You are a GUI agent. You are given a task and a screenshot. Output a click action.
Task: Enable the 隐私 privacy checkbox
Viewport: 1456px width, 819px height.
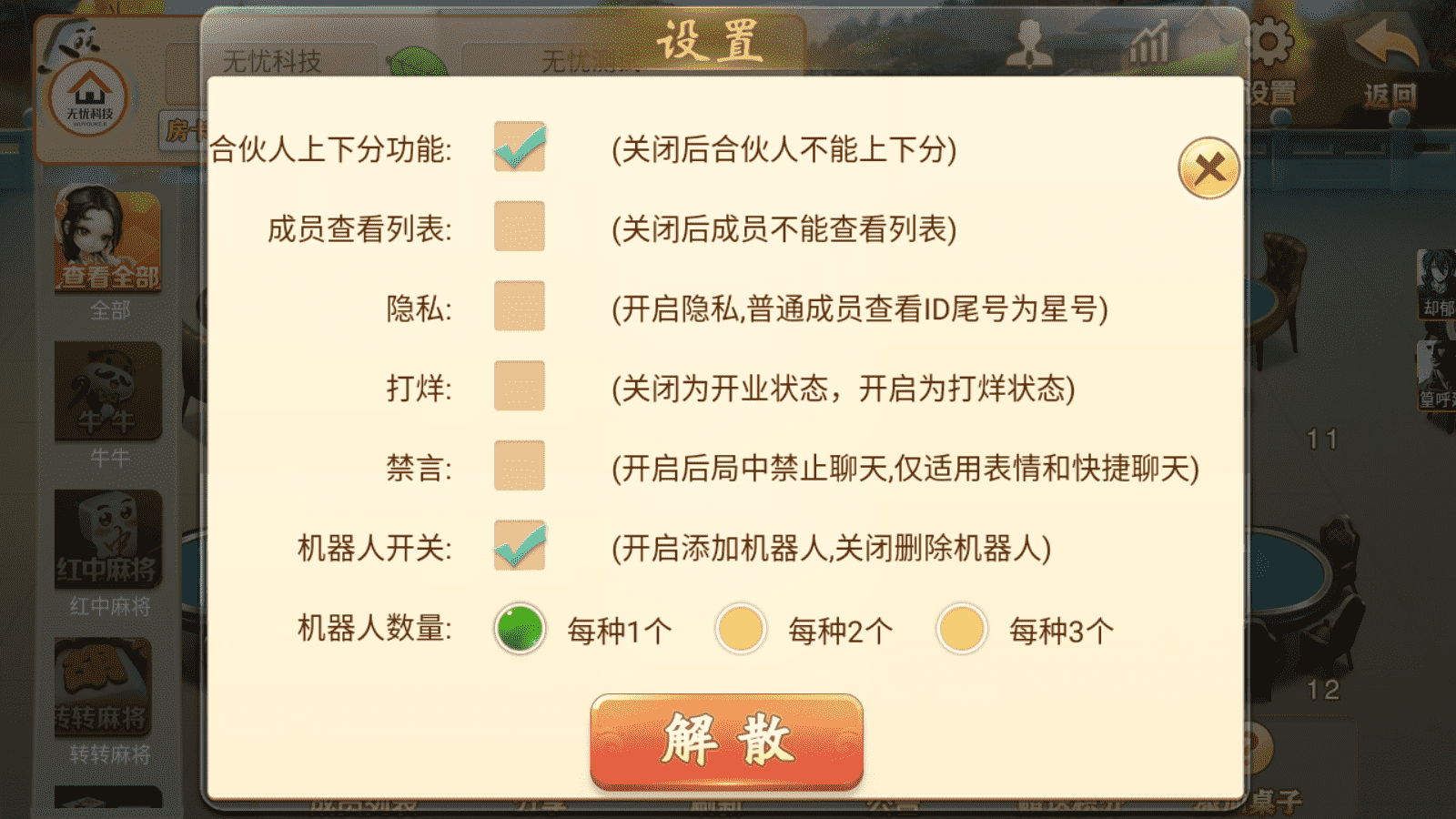[x=520, y=306]
